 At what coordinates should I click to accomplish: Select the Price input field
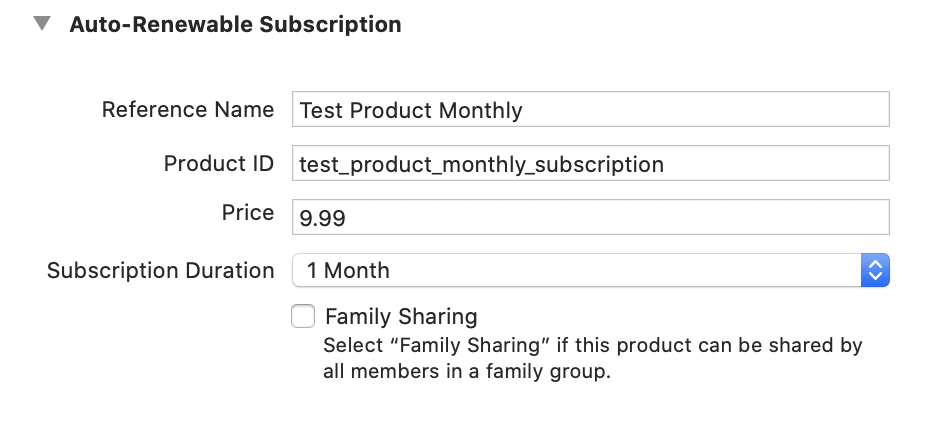click(x=591, y=217)
